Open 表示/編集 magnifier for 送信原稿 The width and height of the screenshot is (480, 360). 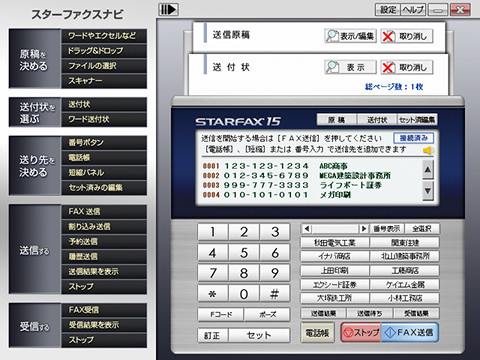350,36
